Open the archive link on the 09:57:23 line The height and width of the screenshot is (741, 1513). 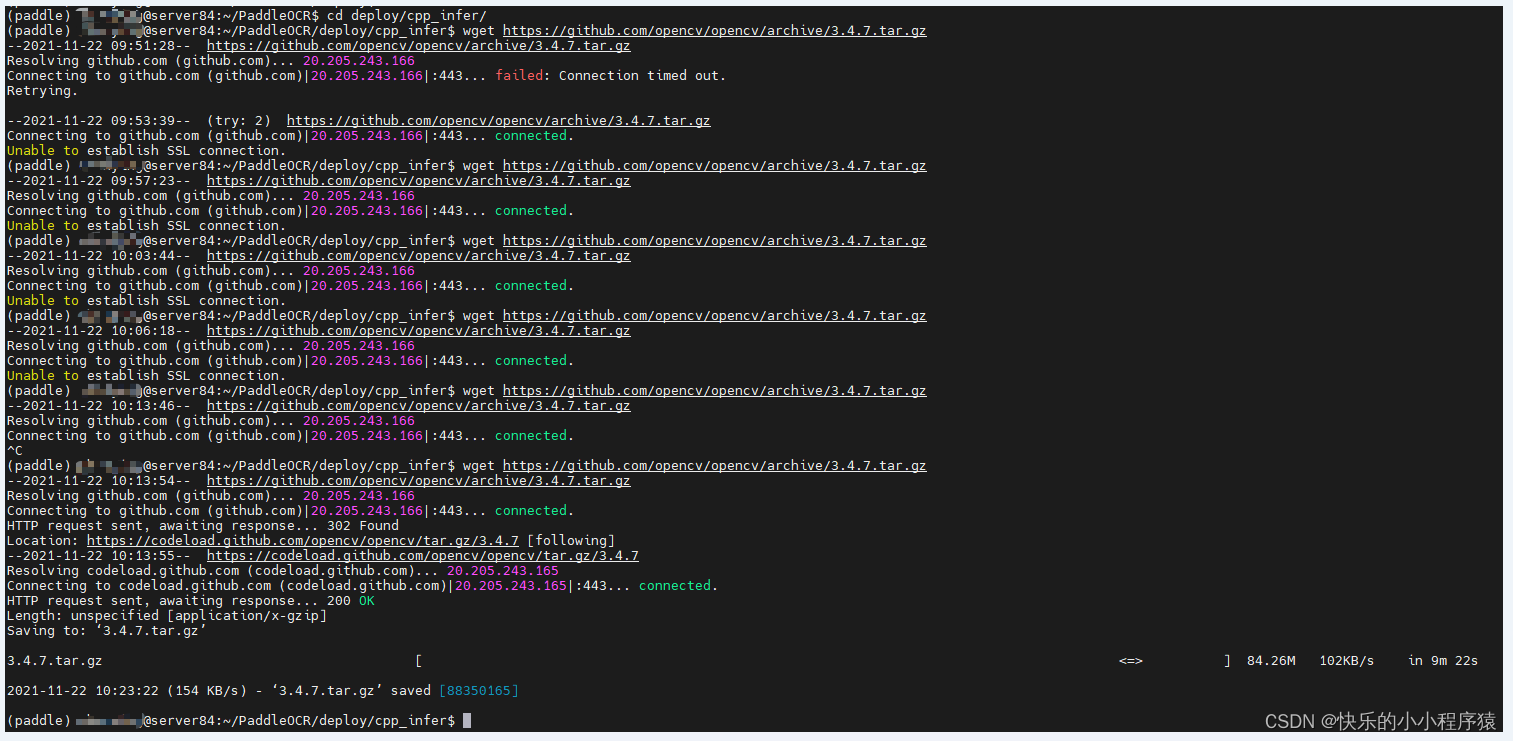418,181
